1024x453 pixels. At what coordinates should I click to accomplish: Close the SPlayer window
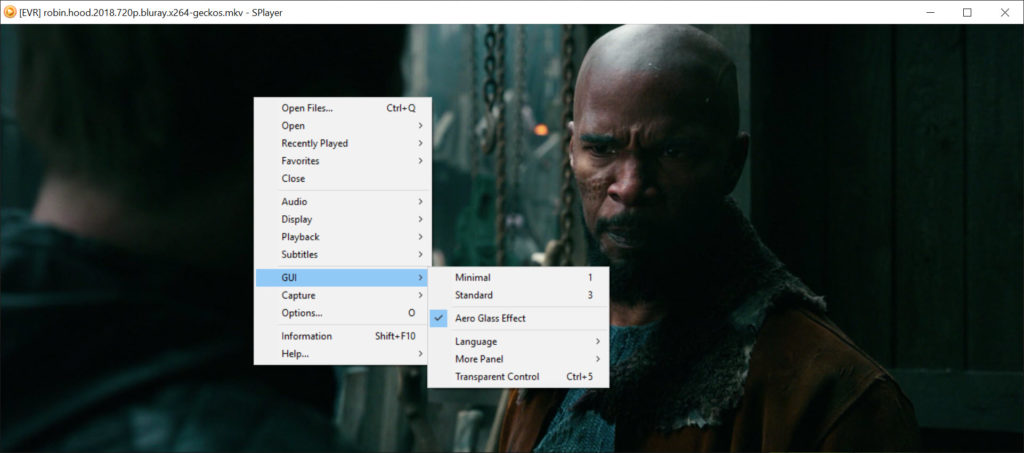(1005, 12)
